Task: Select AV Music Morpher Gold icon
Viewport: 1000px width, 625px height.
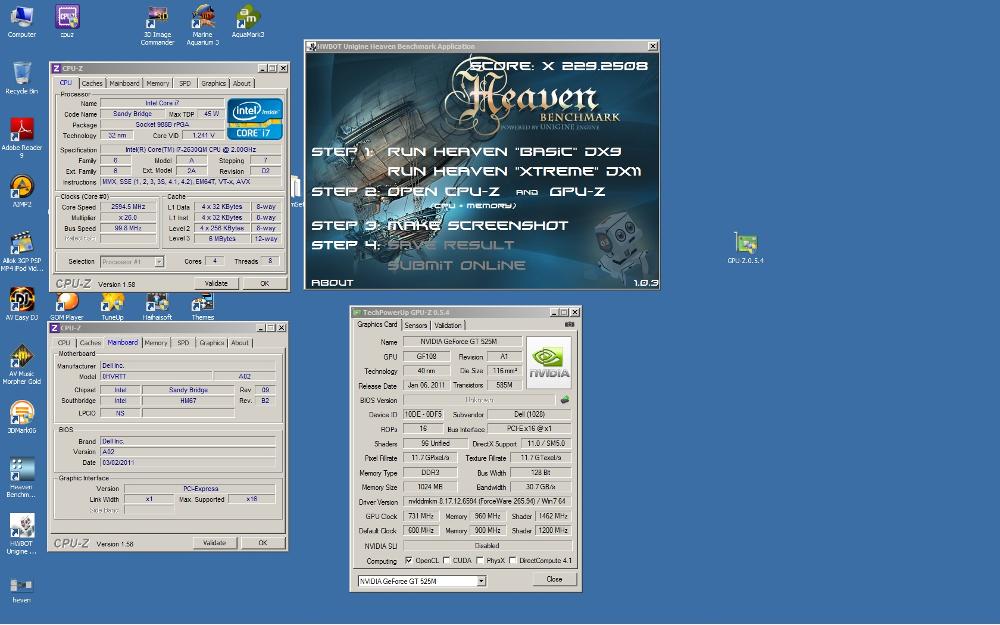Action: pos(22,365)
